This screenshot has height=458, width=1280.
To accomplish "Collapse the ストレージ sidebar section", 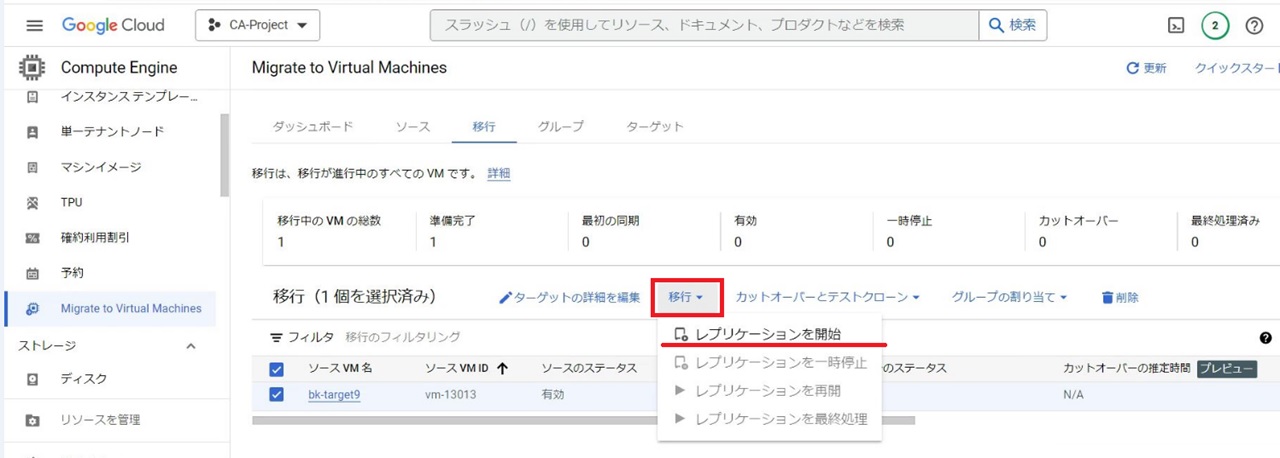I will pyautogui.click(x=191, y=346).
